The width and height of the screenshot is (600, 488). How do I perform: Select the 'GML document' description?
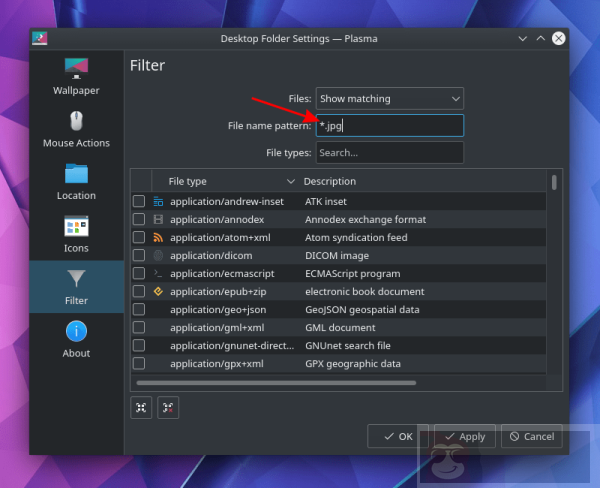(x=340, y=328)
